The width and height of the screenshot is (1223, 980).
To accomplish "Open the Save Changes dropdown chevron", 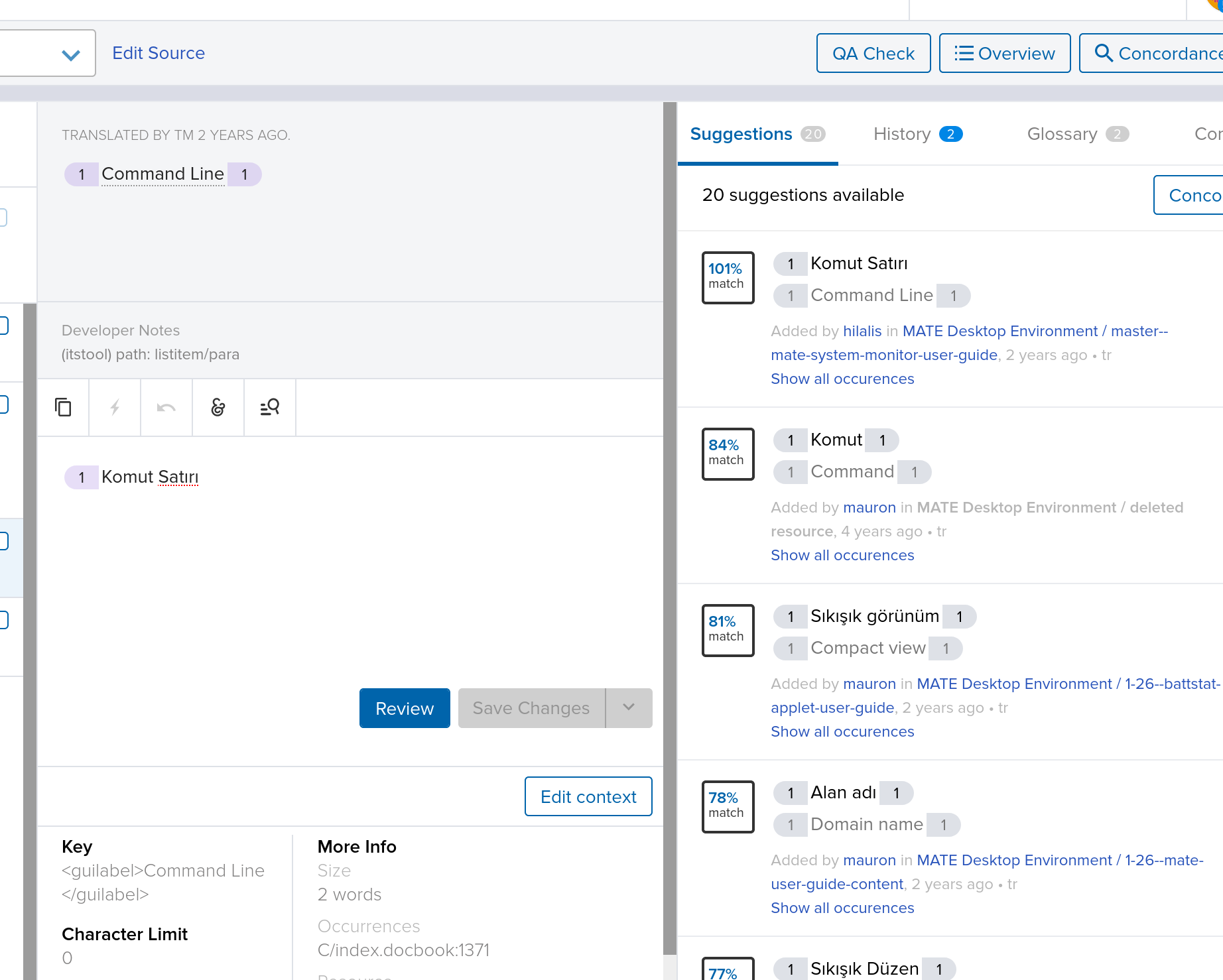I will pyautogui.click(x=628, y=708).
